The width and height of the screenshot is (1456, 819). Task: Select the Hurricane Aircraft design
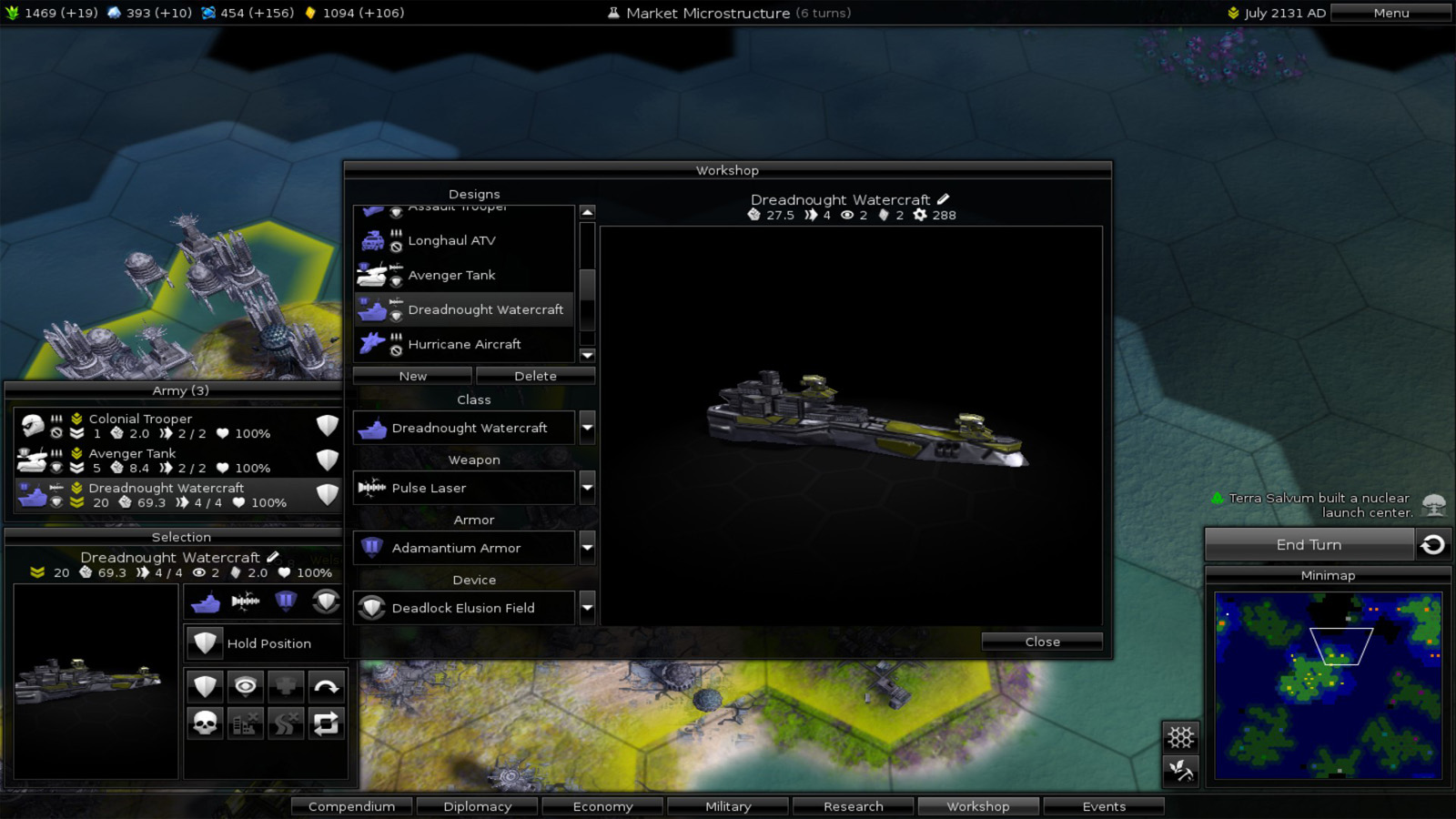pos(464,344)
